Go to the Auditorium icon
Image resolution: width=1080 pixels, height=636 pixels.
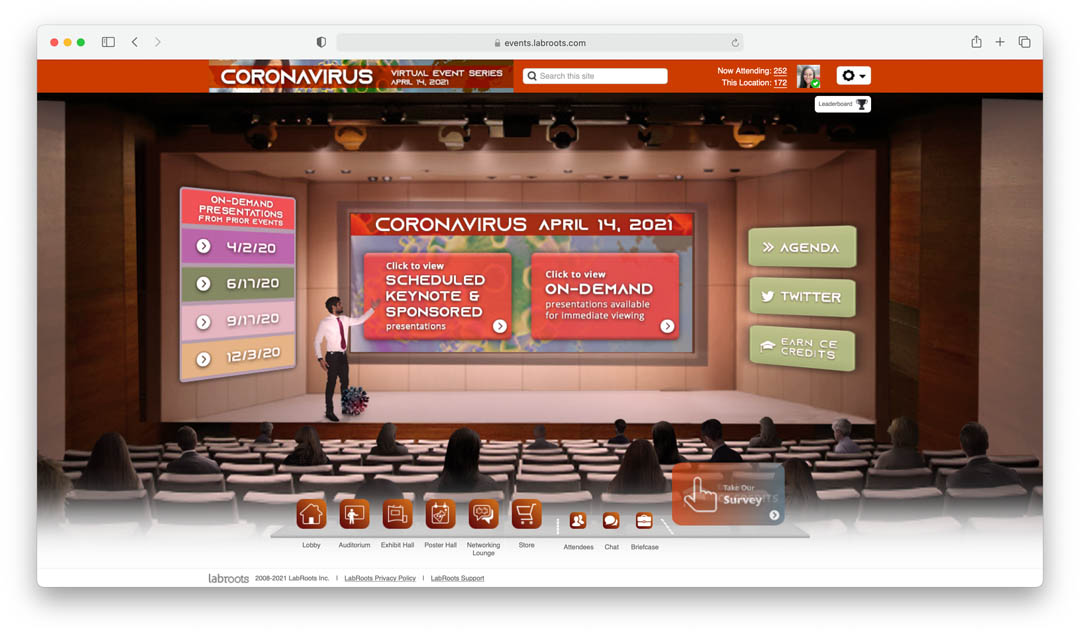[354, 514]
